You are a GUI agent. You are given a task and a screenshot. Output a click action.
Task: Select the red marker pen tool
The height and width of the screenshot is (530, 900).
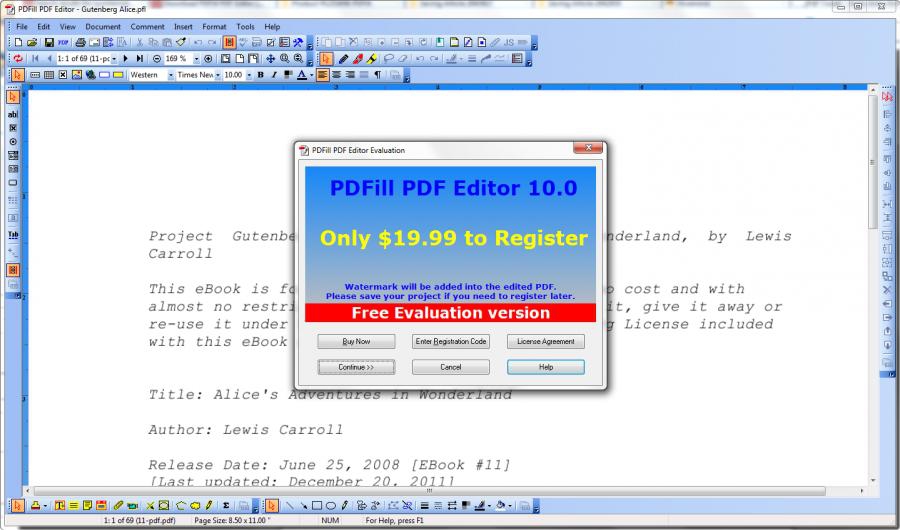point(358,59)
